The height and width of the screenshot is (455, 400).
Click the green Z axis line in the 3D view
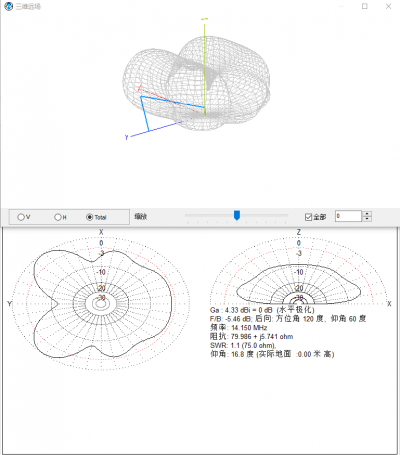(x=205, y=67)
